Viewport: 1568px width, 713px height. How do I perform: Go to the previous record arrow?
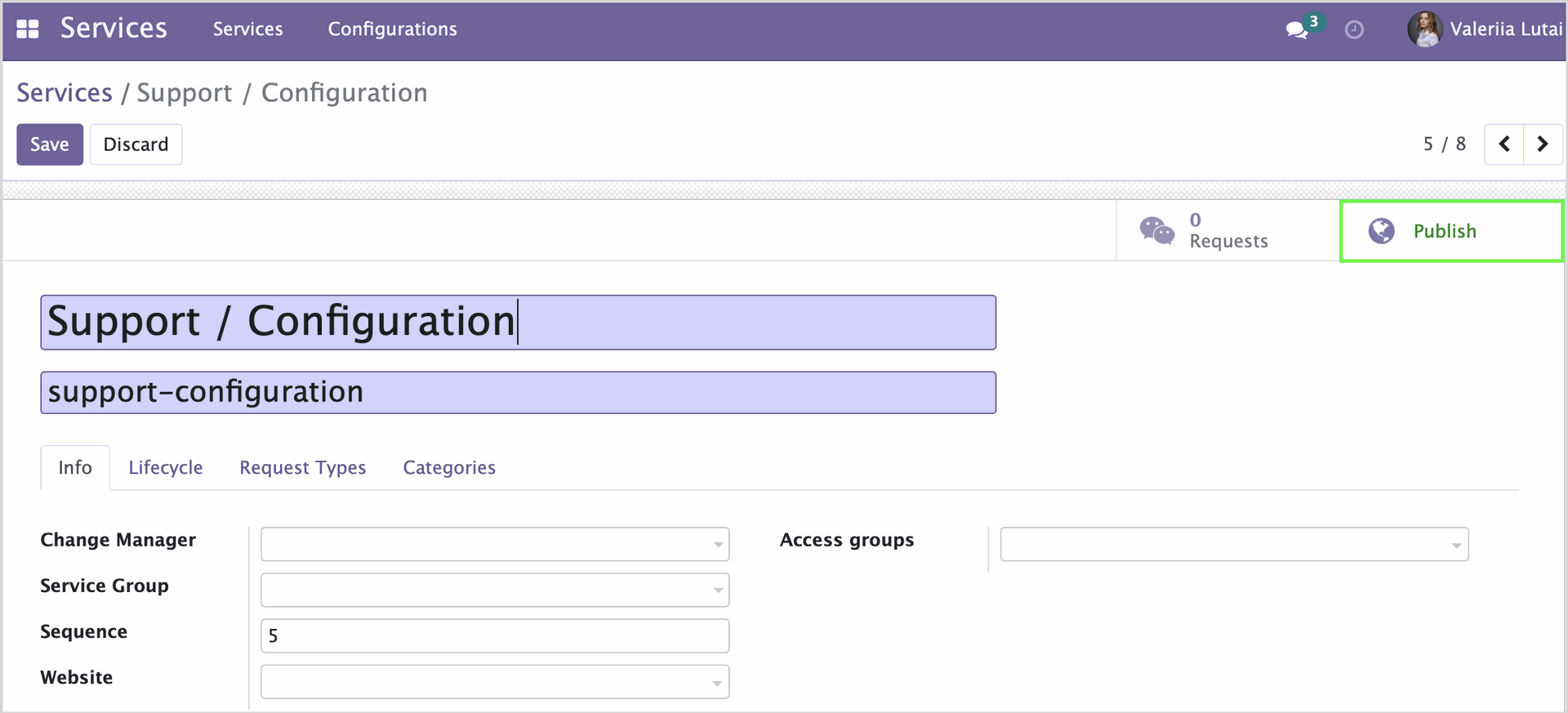(x=1504, y=145)
